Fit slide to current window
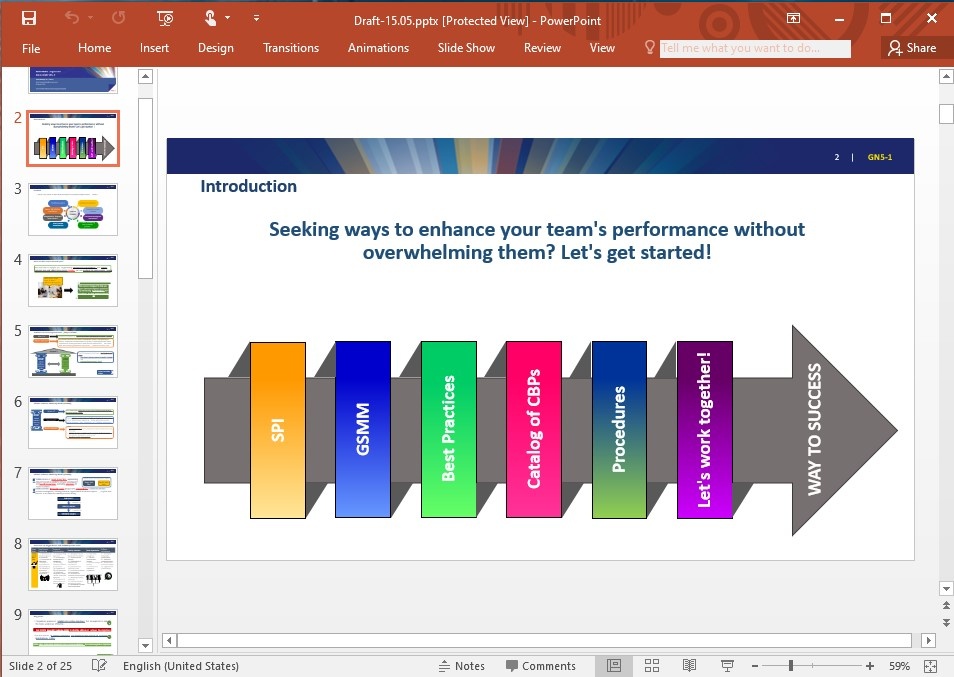The width and height of the screenshot is (954, 677). click(931, 666)
